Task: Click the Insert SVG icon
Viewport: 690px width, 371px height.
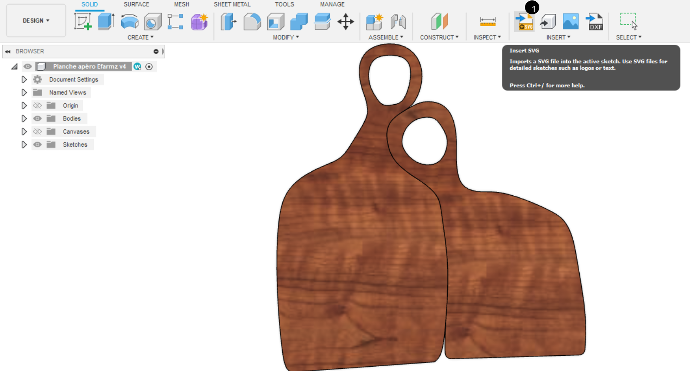Action: (x=524, y=21)
